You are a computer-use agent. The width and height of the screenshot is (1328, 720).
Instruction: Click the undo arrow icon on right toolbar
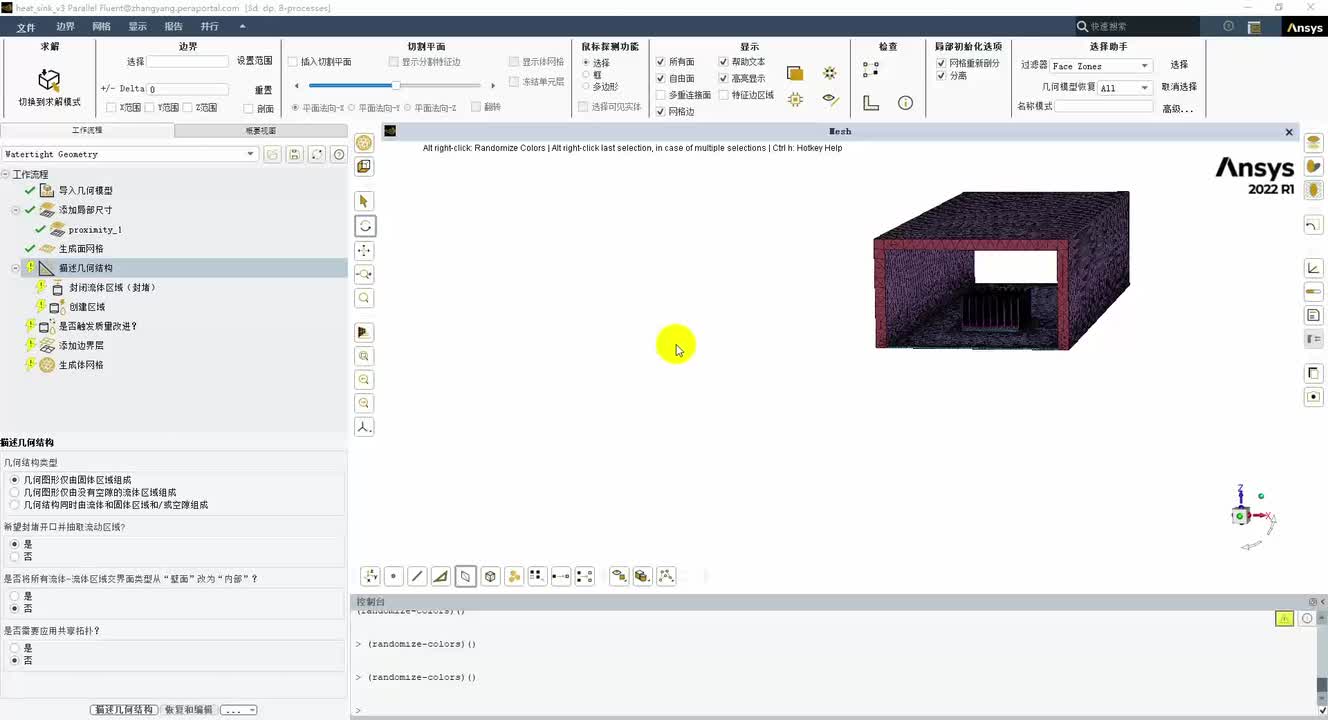pyautogui.click(x=1314, y=226)
